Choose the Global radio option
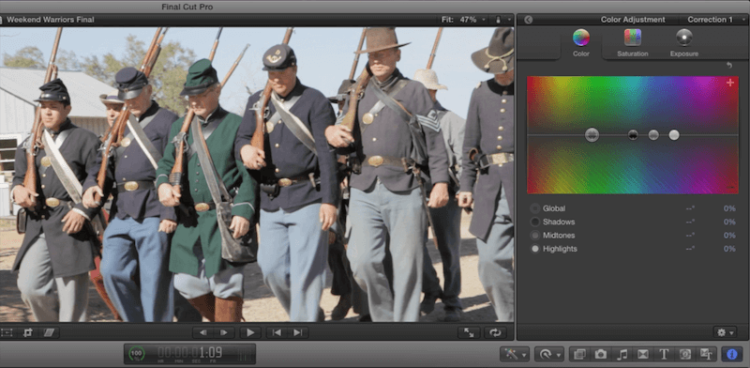Screen dimensions: 750x368 coord(535,209)
